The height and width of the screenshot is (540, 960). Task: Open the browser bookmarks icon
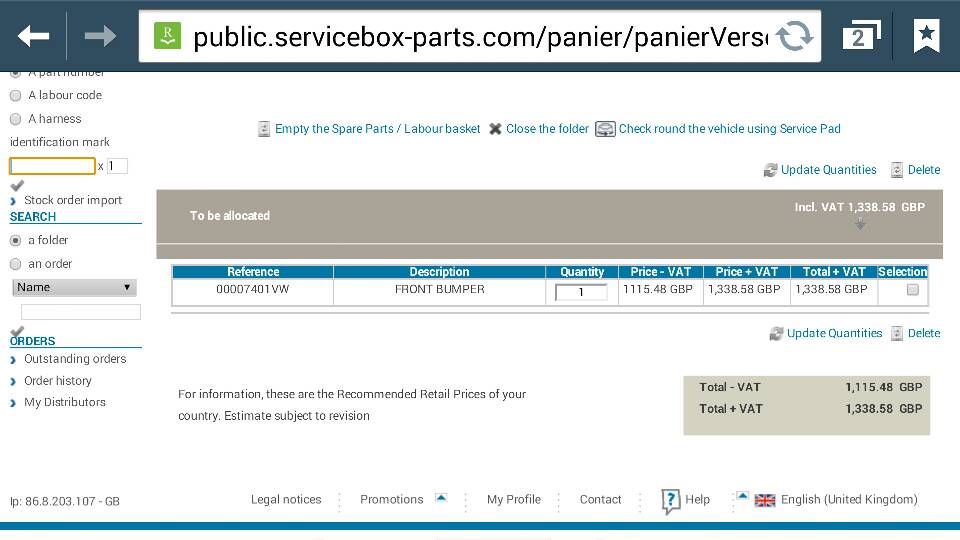[x=926, y=37]
